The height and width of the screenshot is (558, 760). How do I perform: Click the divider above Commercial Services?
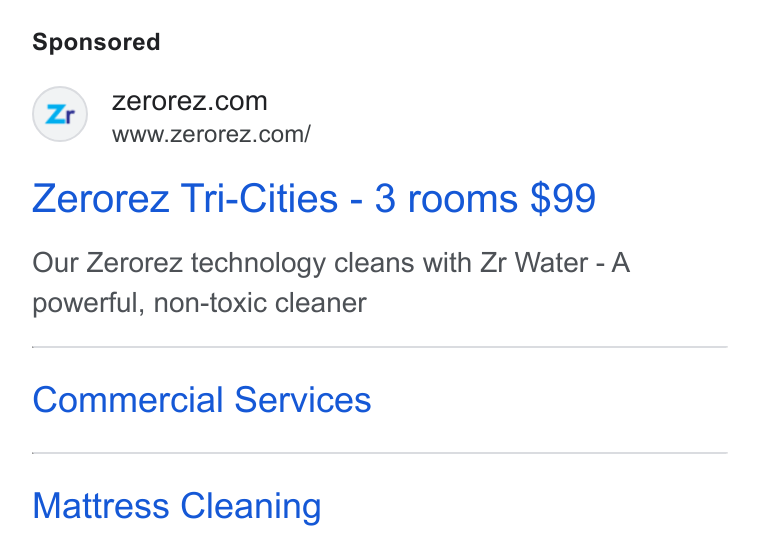[380, 347]
